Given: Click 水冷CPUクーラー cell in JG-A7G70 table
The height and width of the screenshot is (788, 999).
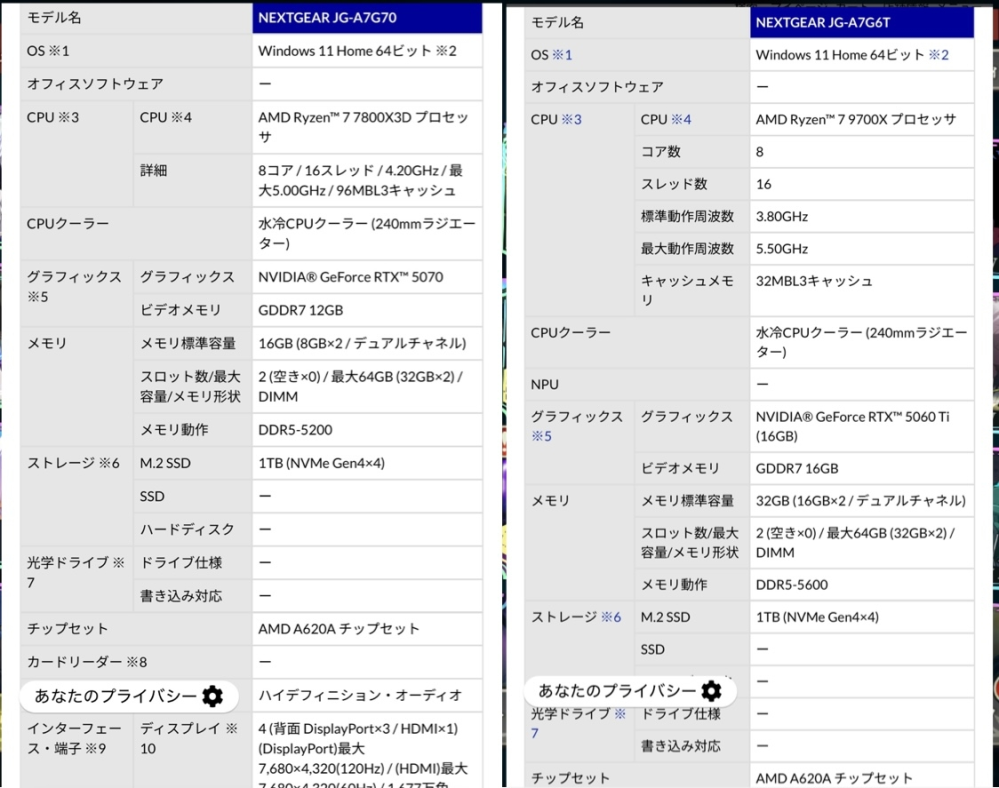Looking at the screenshot, I should pyautogui.click(x=367, y=234).
